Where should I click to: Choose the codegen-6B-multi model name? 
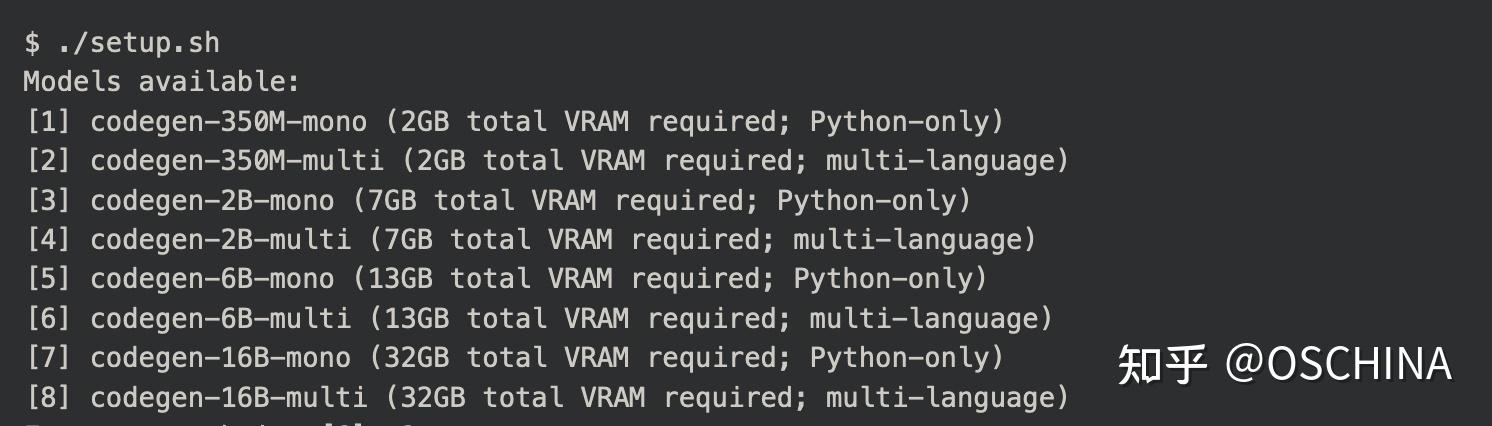(x=220, y=319)
